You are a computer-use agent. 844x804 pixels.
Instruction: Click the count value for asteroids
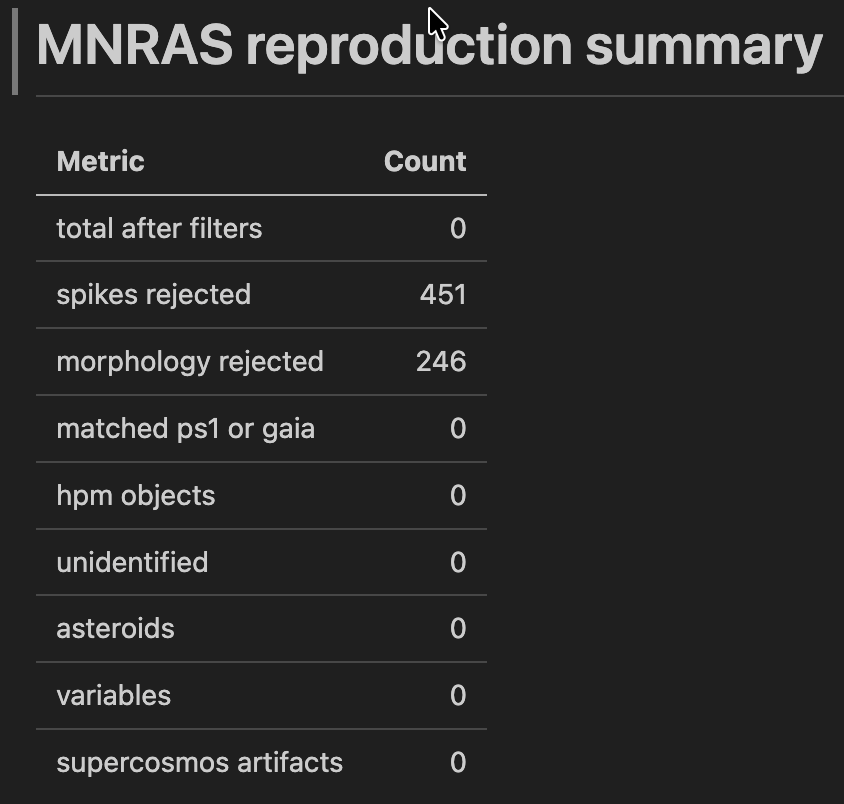click(x=458, y=628)
